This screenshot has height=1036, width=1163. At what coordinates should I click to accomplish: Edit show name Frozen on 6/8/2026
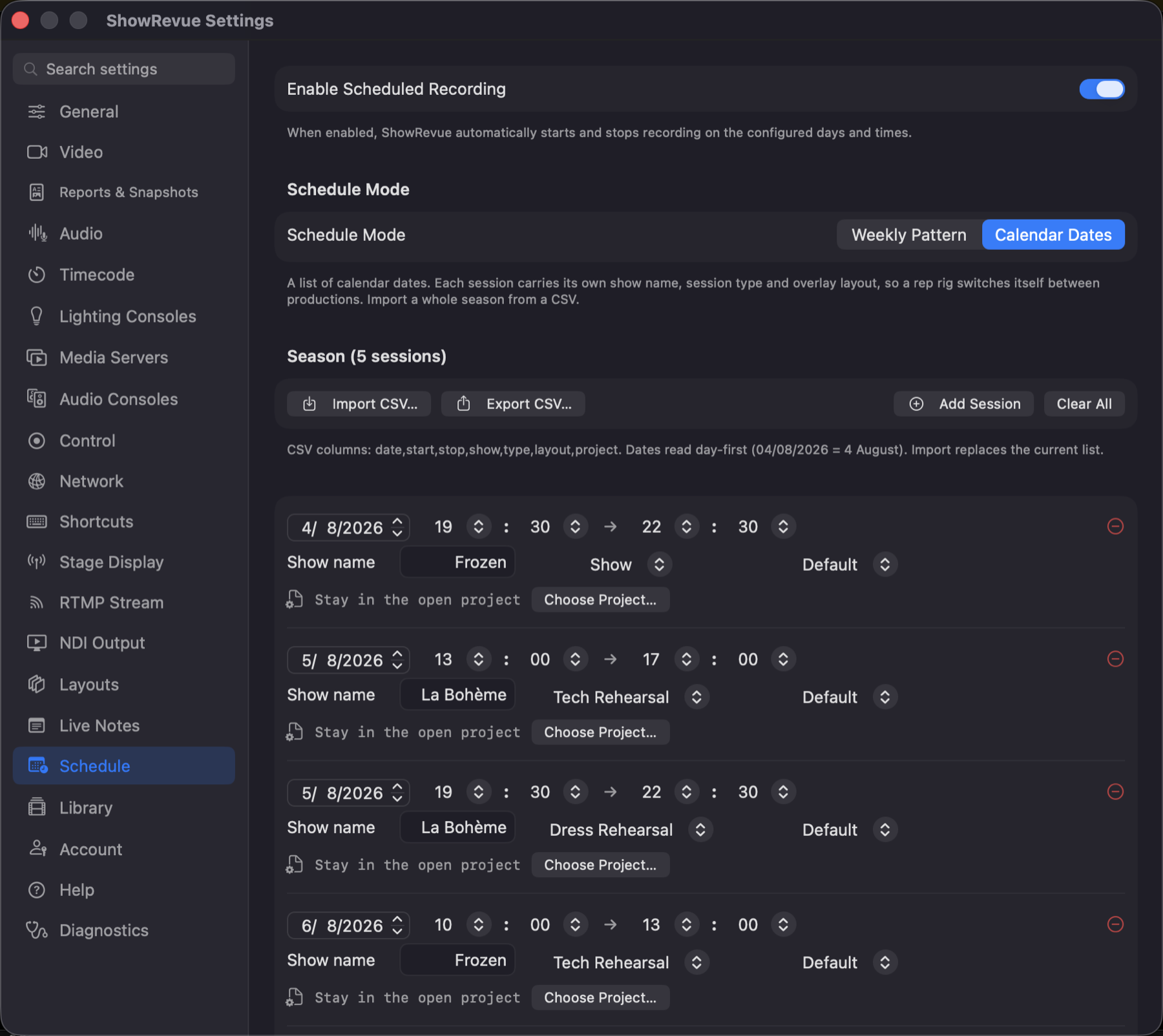pos(457,960)
